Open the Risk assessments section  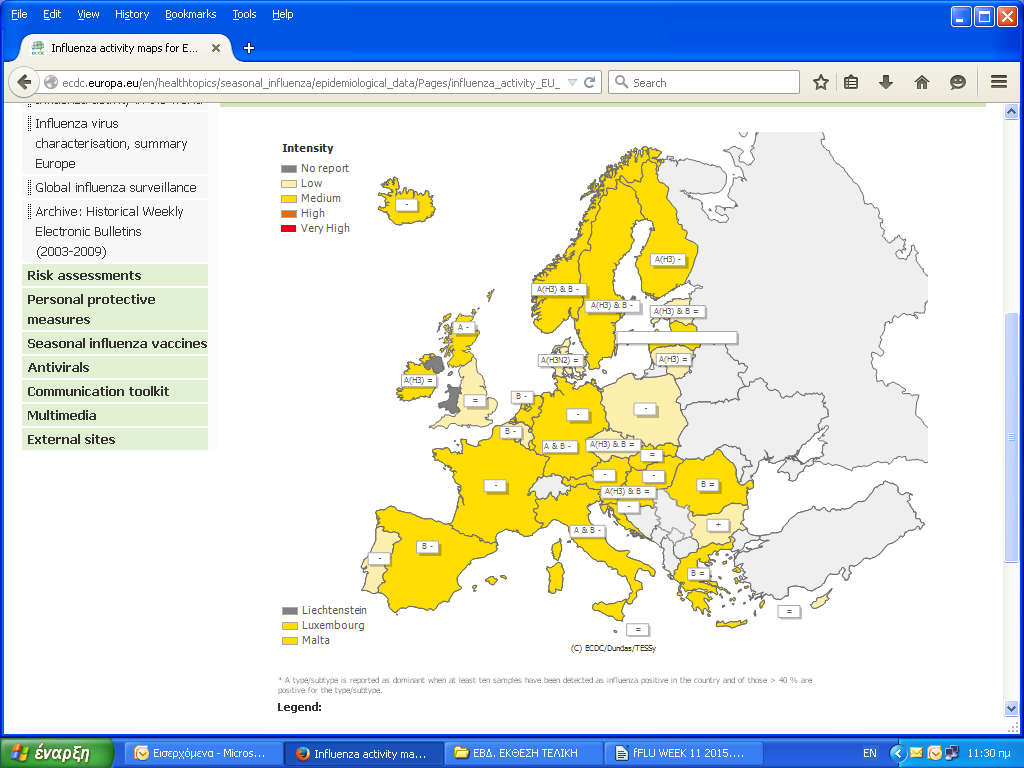pyautogui.click(x=115, y=275)
